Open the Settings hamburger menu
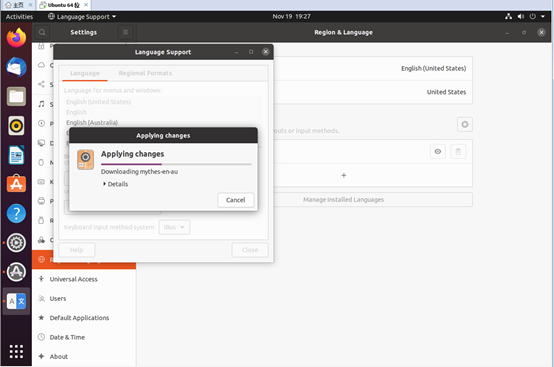The image size is (554, 367). click(x=125, y=32)
